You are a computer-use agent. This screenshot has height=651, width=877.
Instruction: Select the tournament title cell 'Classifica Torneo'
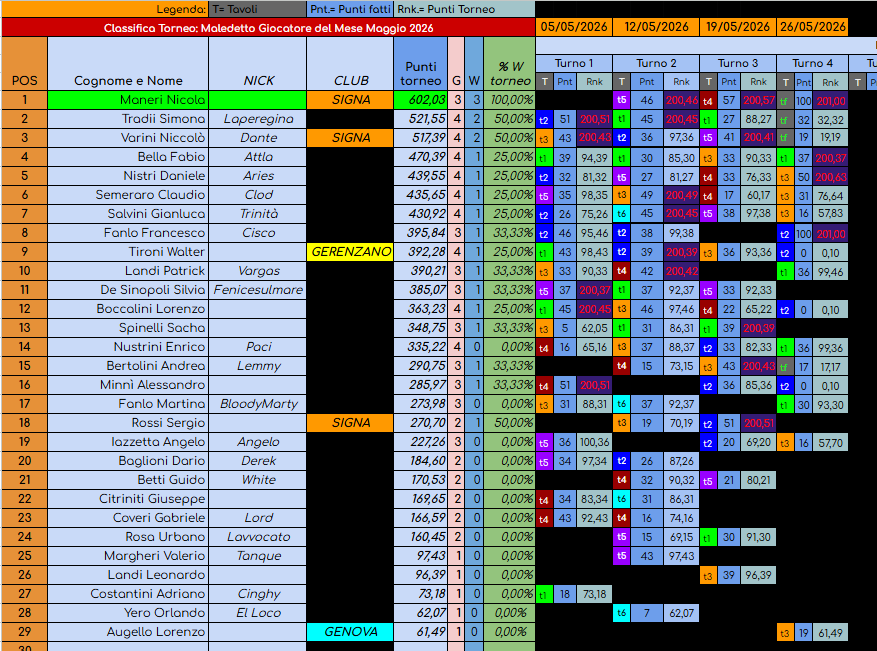268,28
